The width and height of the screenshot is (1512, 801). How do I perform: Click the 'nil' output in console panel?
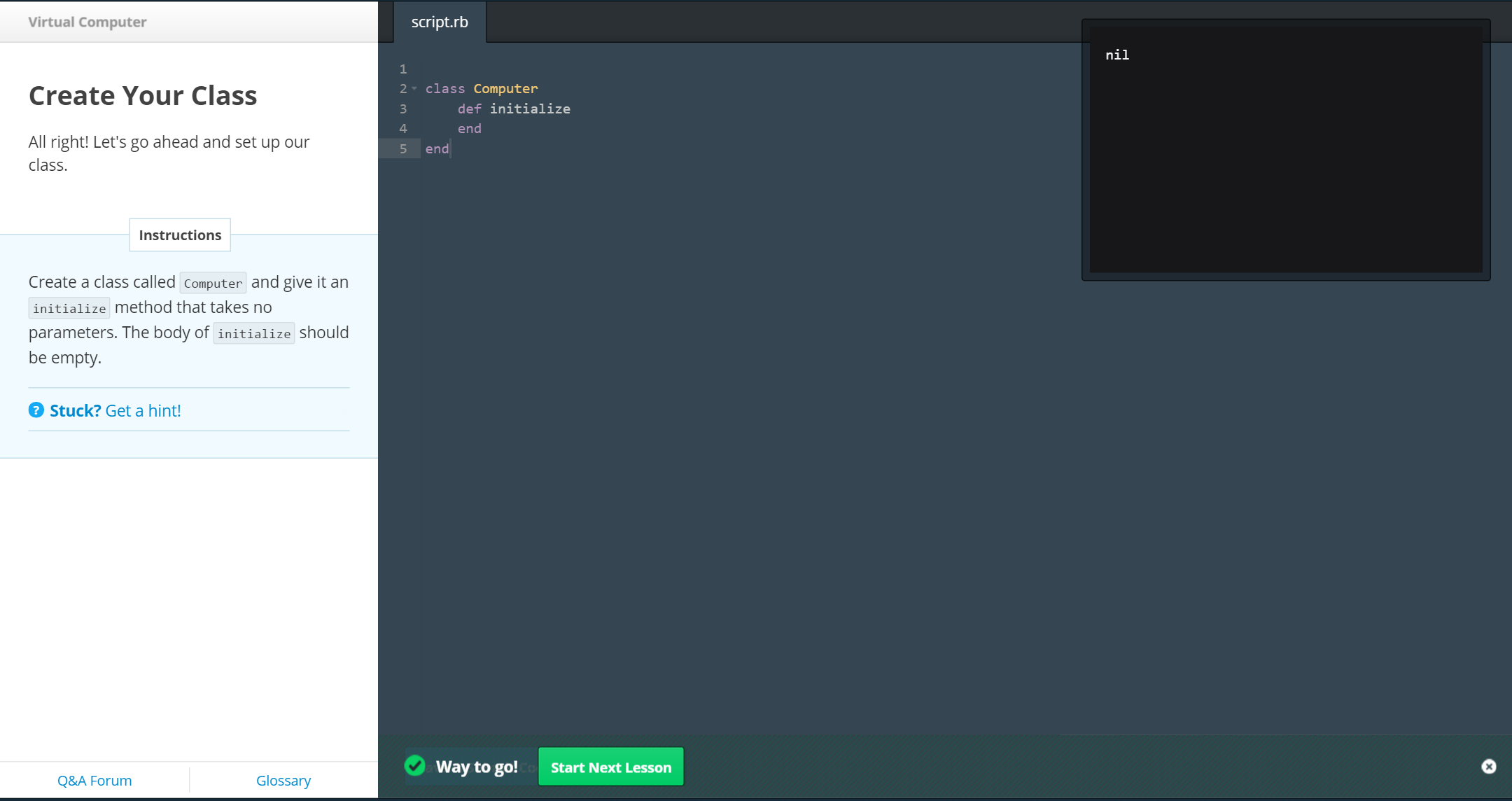[x=1117, y=55]
